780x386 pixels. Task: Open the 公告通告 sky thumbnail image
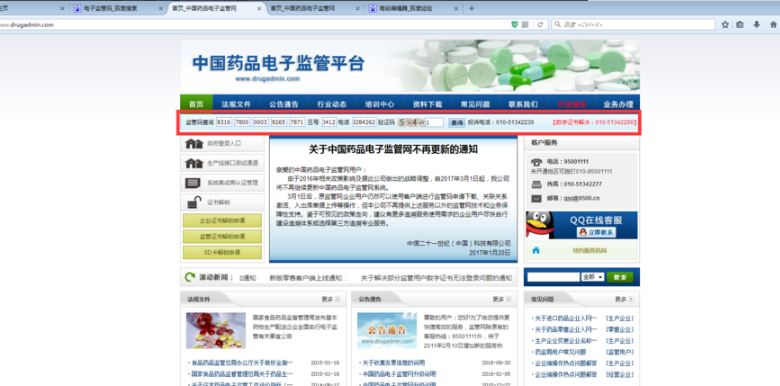[x=387, y=330]
